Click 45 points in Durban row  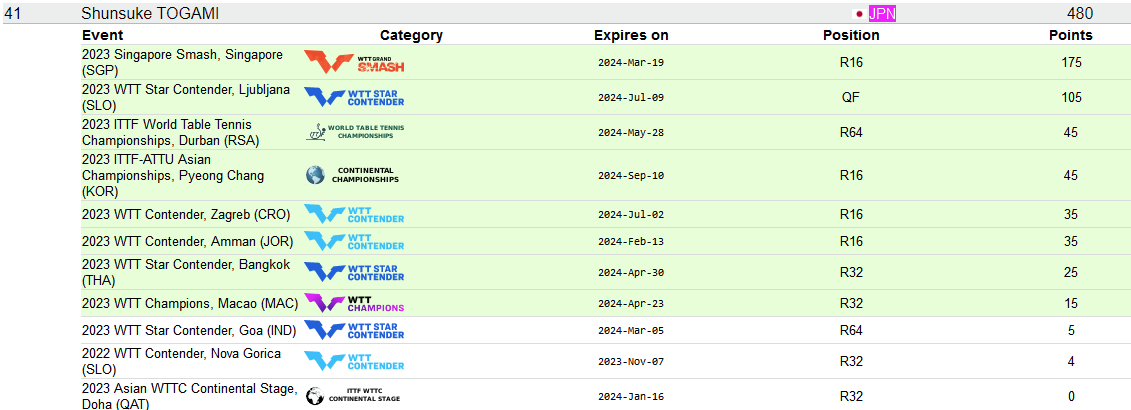tap(1071, 132)
